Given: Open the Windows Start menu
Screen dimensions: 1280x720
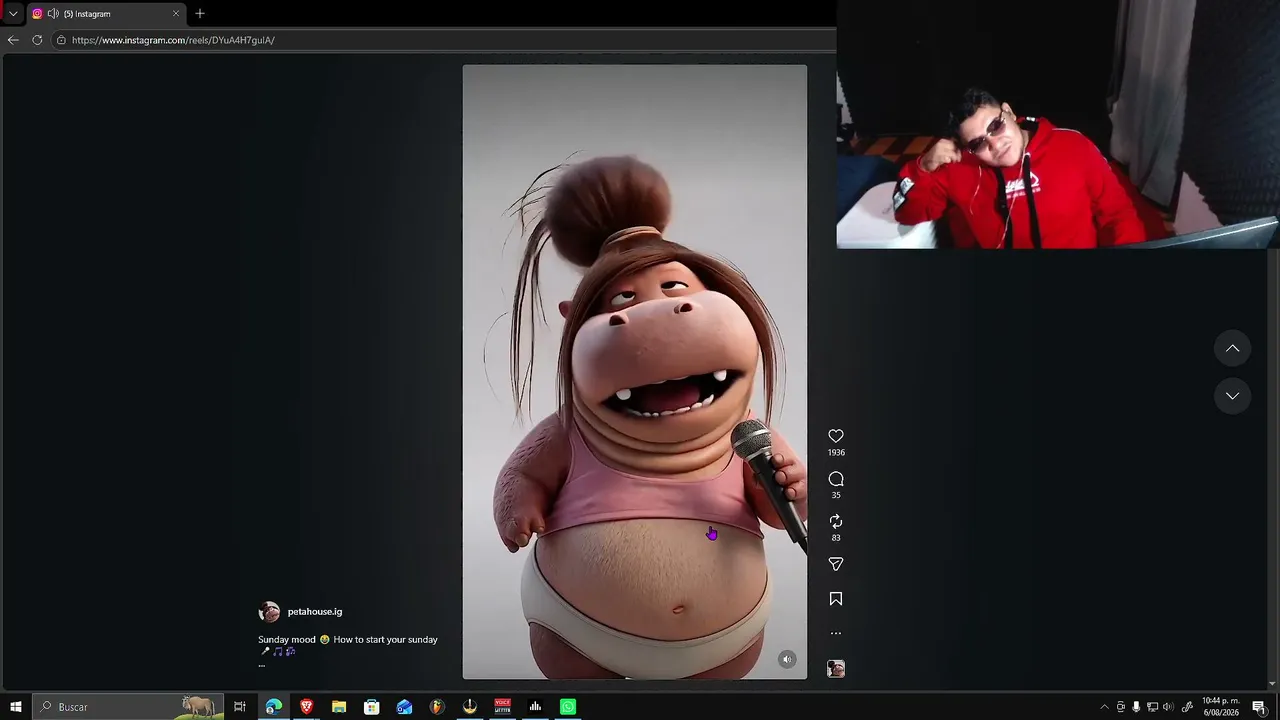Looking at the screenshot, I should click(x=15, y=707).
